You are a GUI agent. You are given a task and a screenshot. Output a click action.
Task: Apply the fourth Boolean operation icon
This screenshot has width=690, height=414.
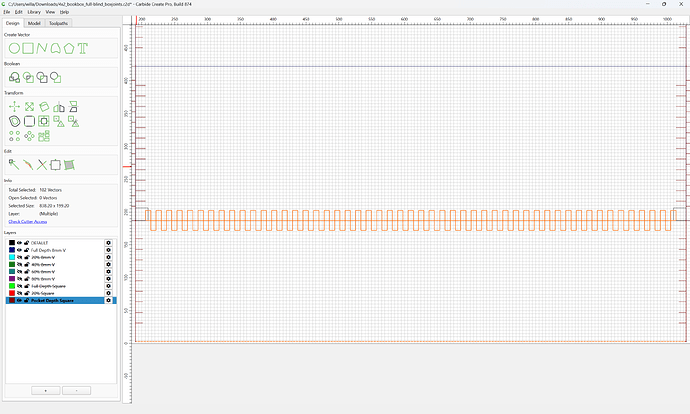tap(55, 78)
